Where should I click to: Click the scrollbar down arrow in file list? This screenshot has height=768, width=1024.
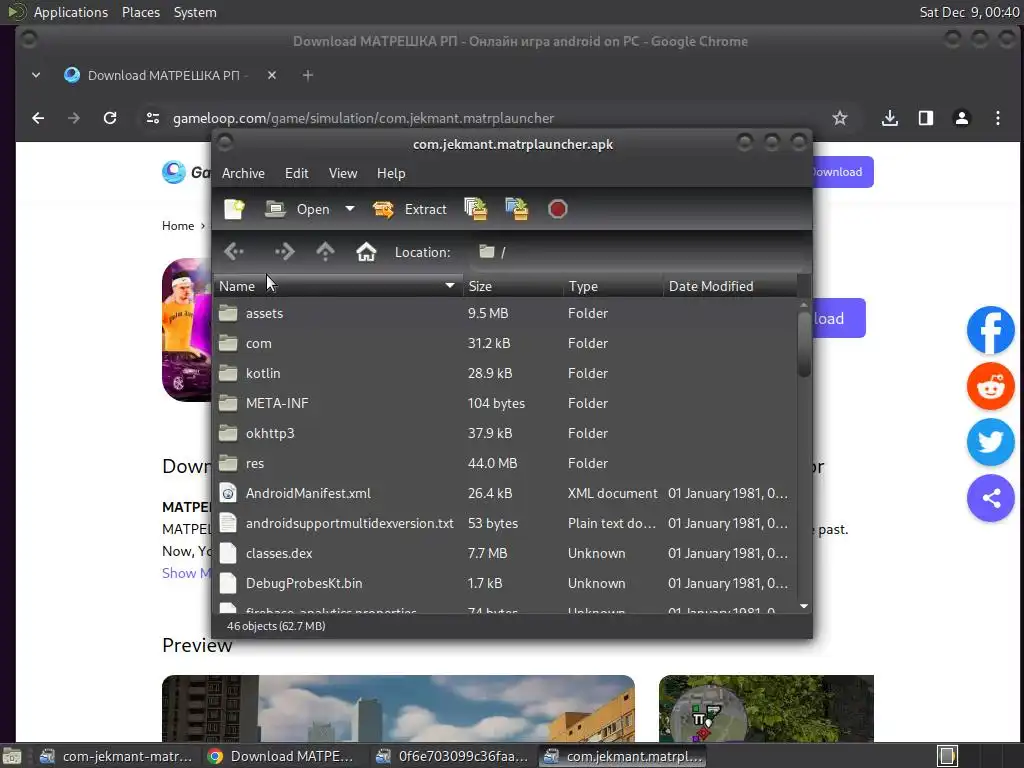pyautogui.click(x=804, y=606)
